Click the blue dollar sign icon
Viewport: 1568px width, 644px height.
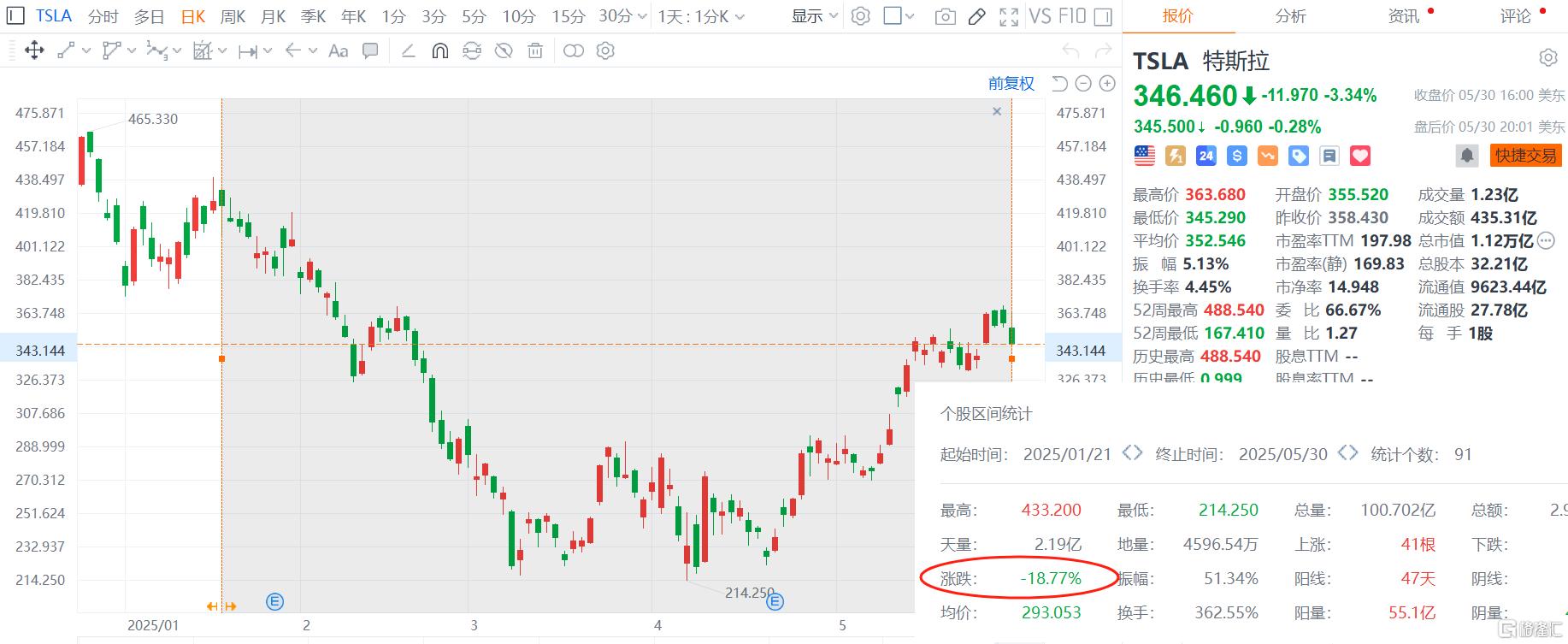pyautogui.click(x=1236, y=156)
